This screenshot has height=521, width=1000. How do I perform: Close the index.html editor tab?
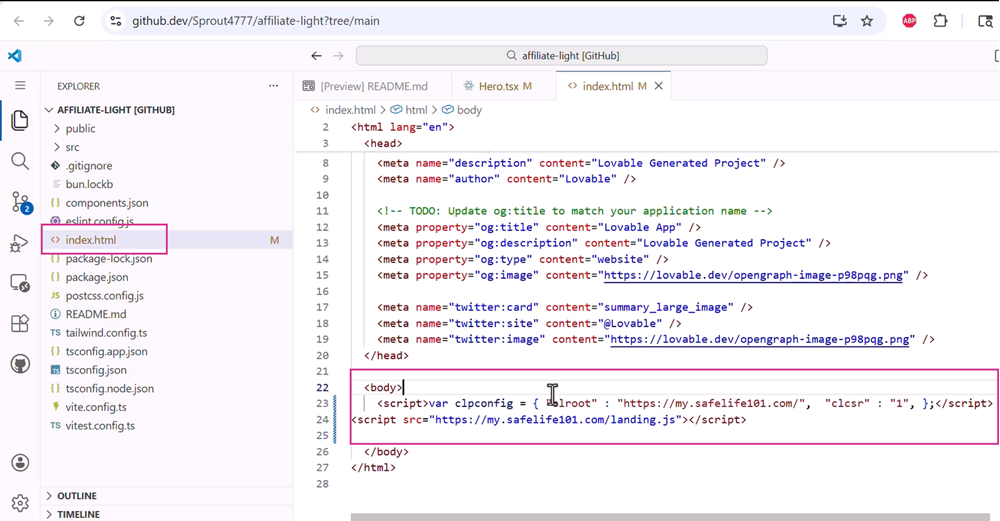(x=659, y=85)
